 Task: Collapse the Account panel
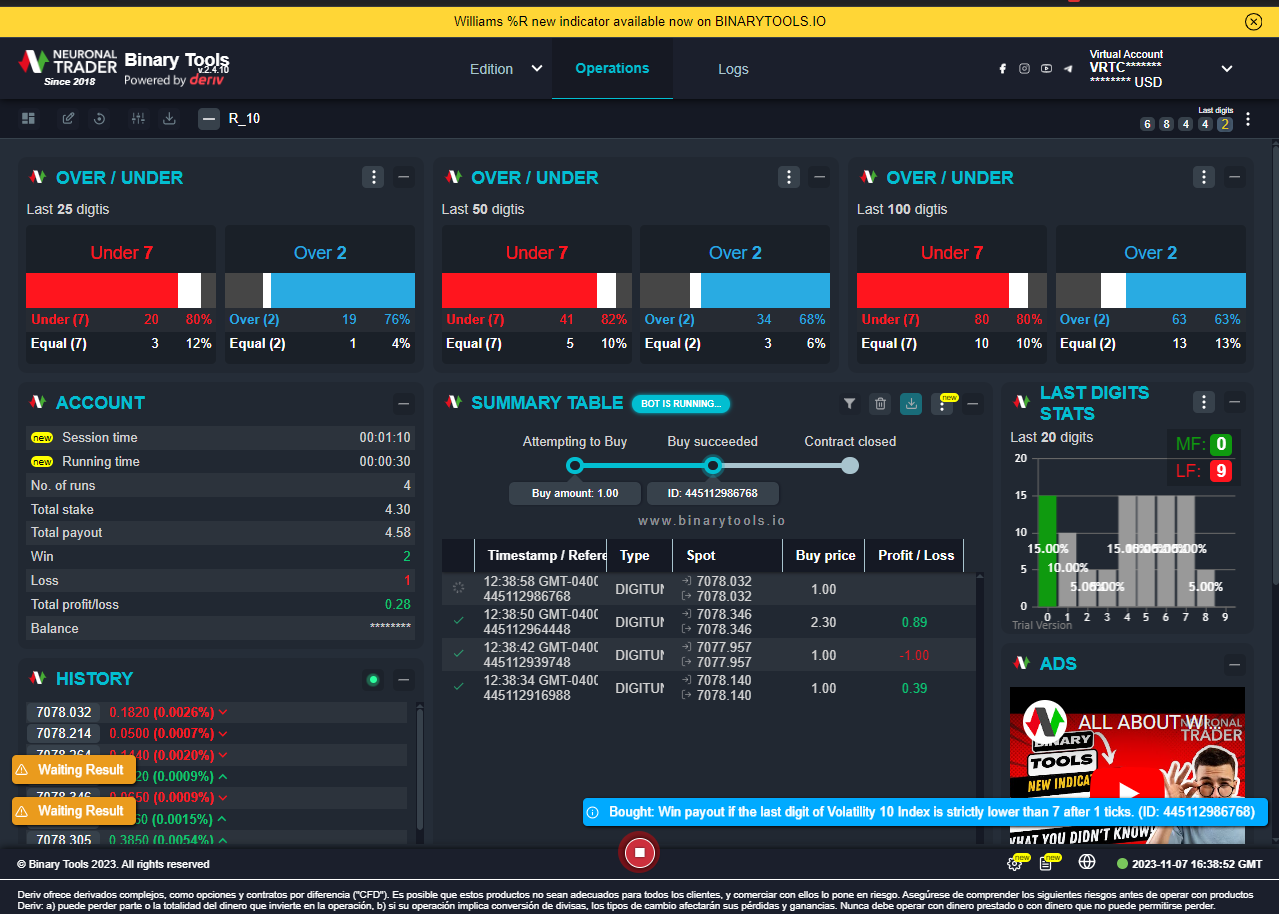click(404, 404)
